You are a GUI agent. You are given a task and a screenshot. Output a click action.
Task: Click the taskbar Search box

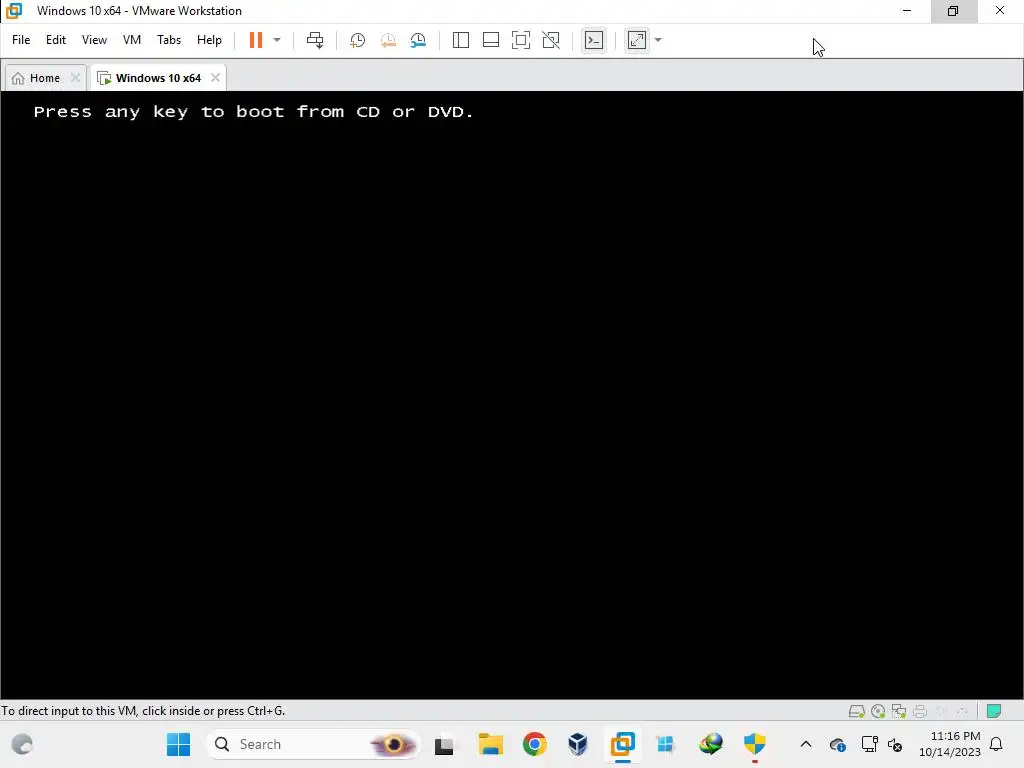[312, 744]
